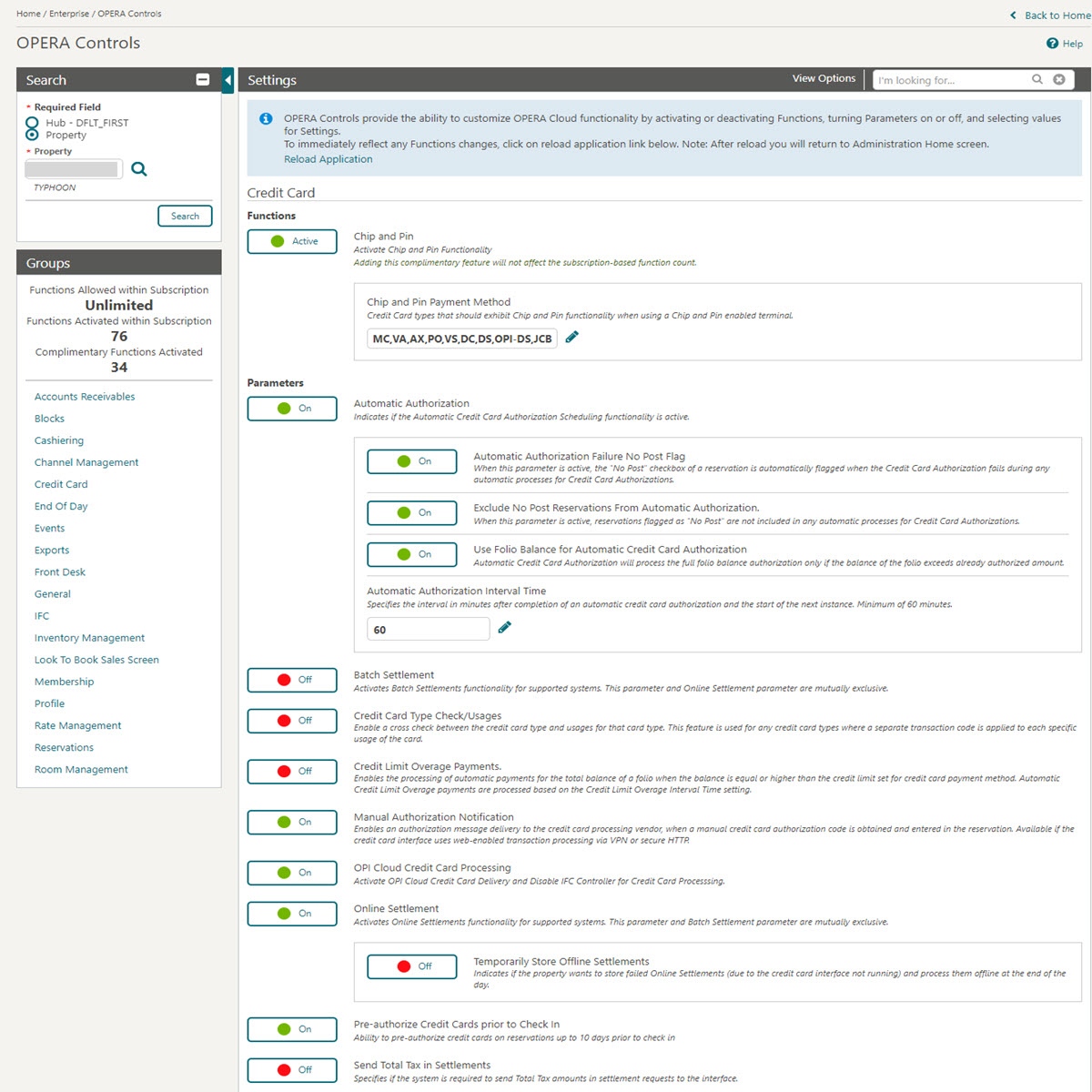Enable the Batch Settlement toggle
Image resolution: width=1092 pixels, height=1092 pixels.
point(291,680)
